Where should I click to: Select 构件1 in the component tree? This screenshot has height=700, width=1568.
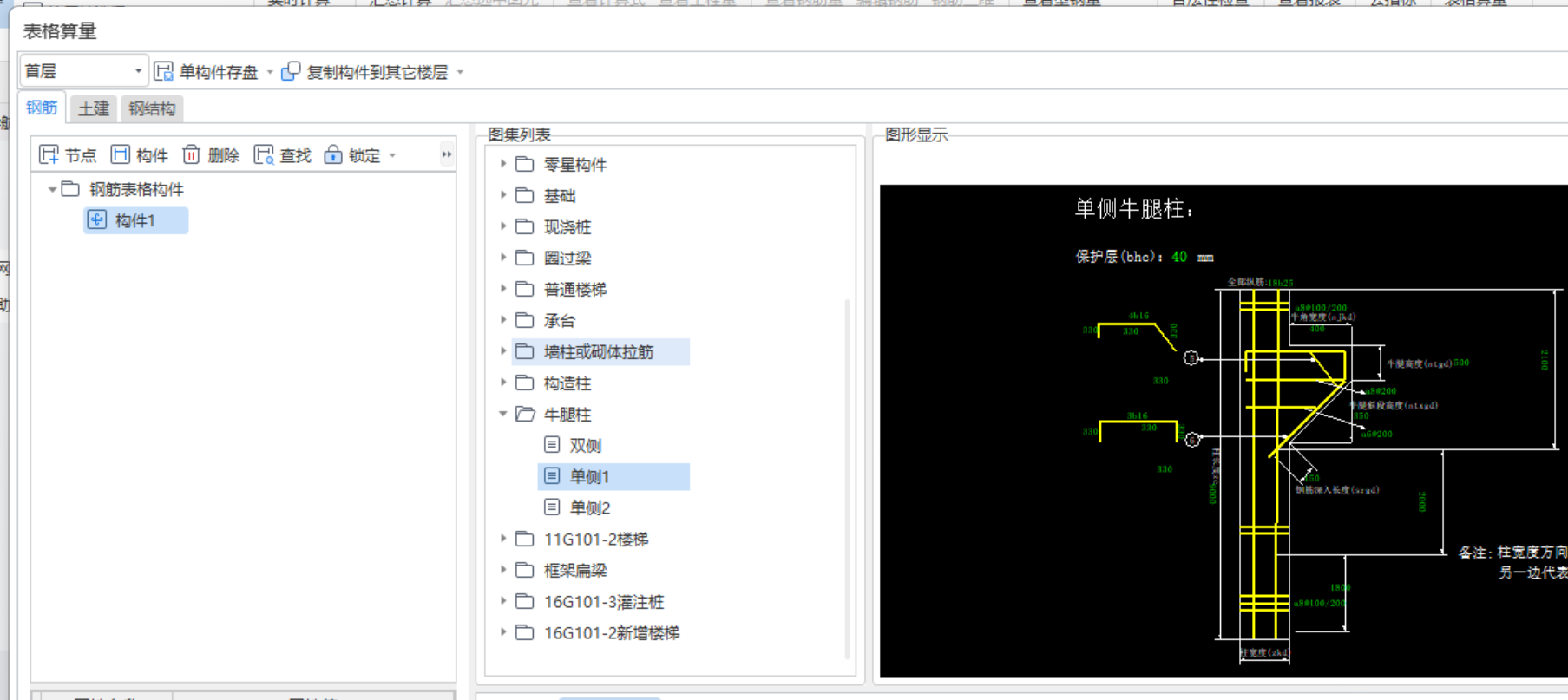136,220
